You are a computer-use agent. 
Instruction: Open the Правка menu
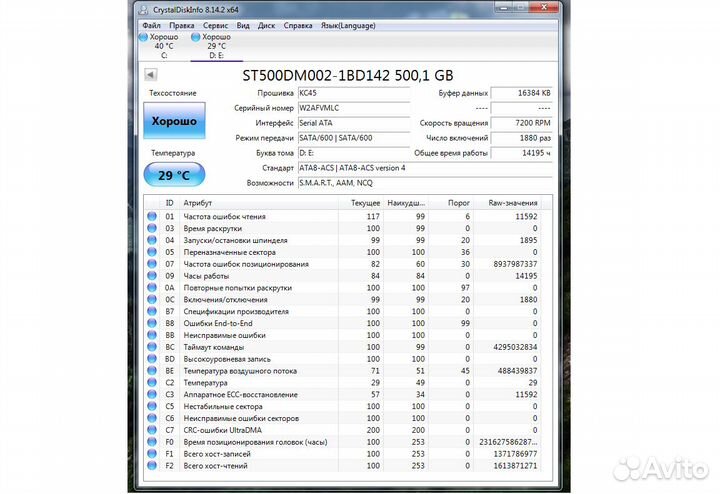tap(181, 26)
